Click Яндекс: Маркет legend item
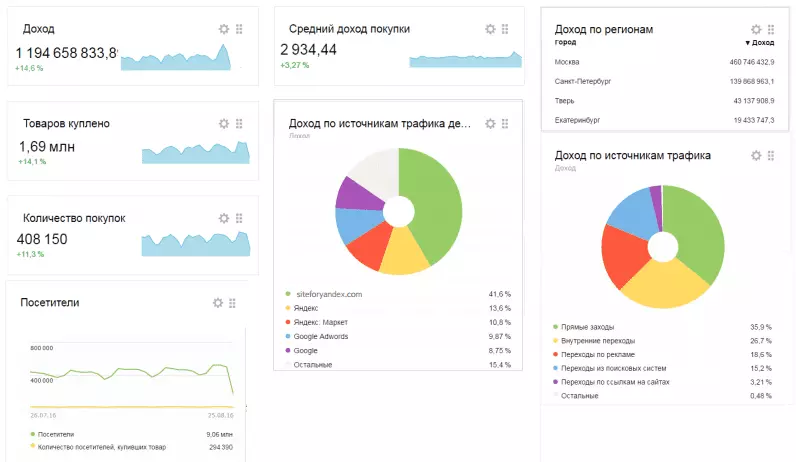796x462 pixels. coord(321,322)
